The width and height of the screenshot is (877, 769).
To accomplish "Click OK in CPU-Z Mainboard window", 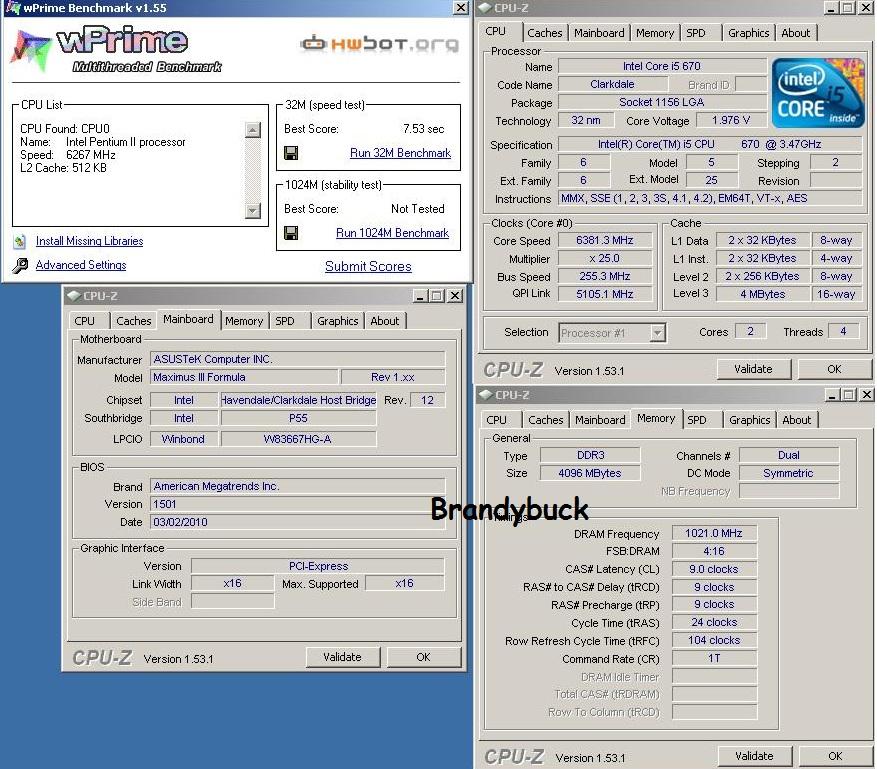I will click(423, 657).
